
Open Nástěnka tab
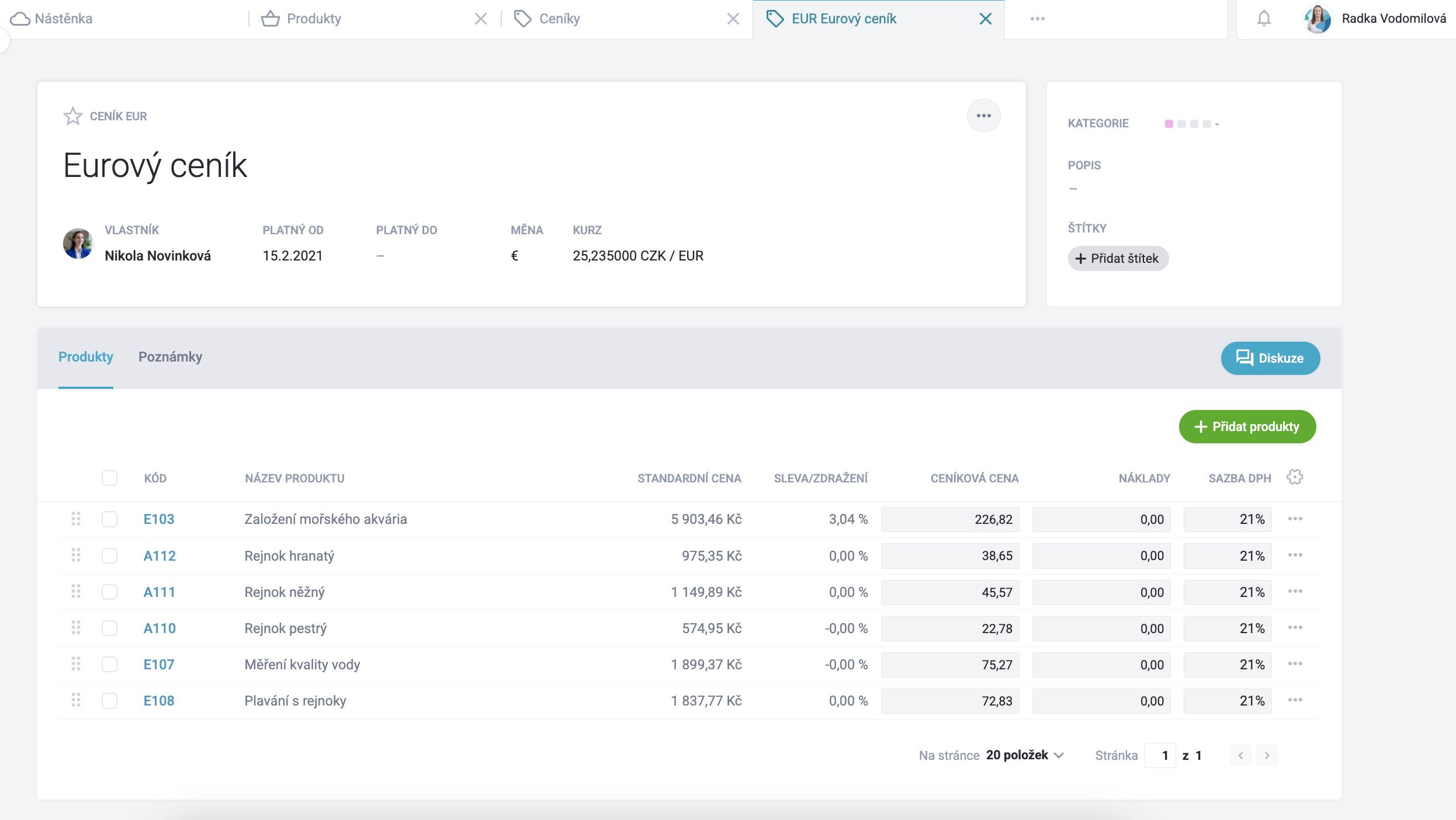(x=51, y=19)
